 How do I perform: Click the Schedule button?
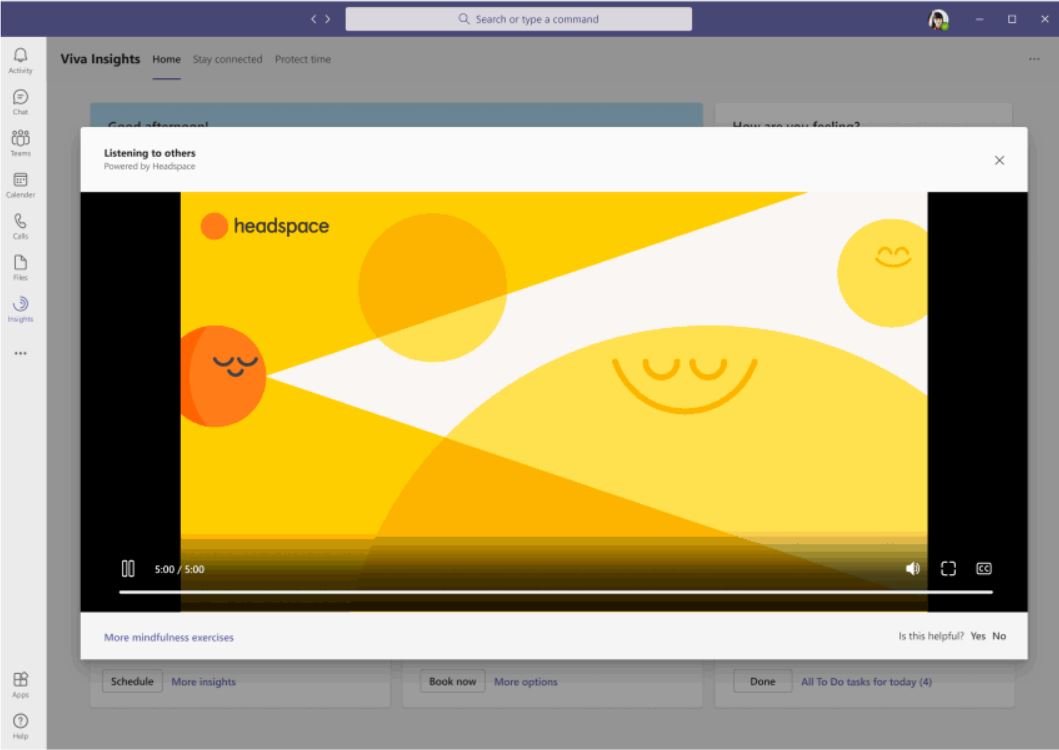[x=132, y=682]
